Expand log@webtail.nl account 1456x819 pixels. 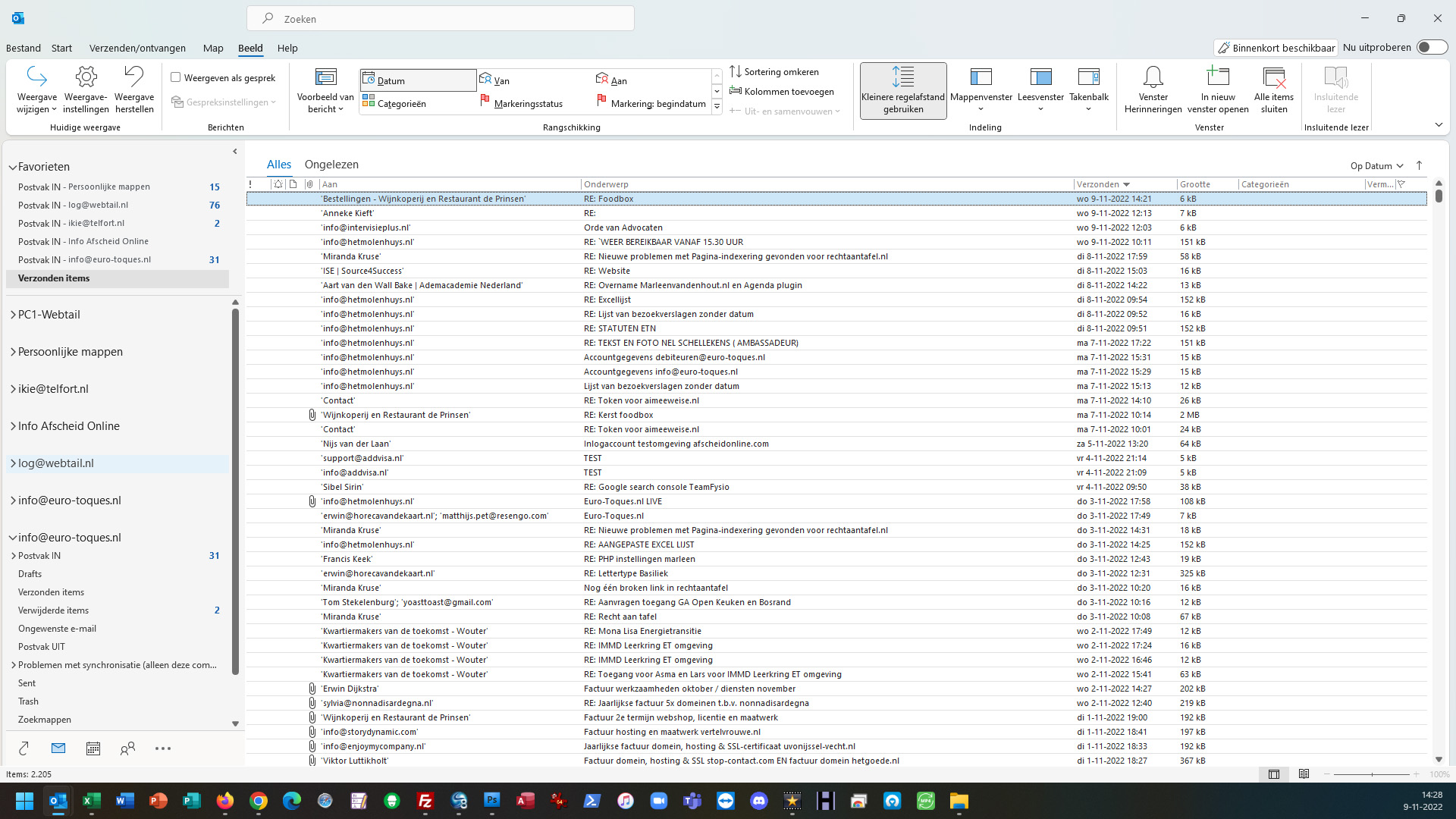coord(13,463)
